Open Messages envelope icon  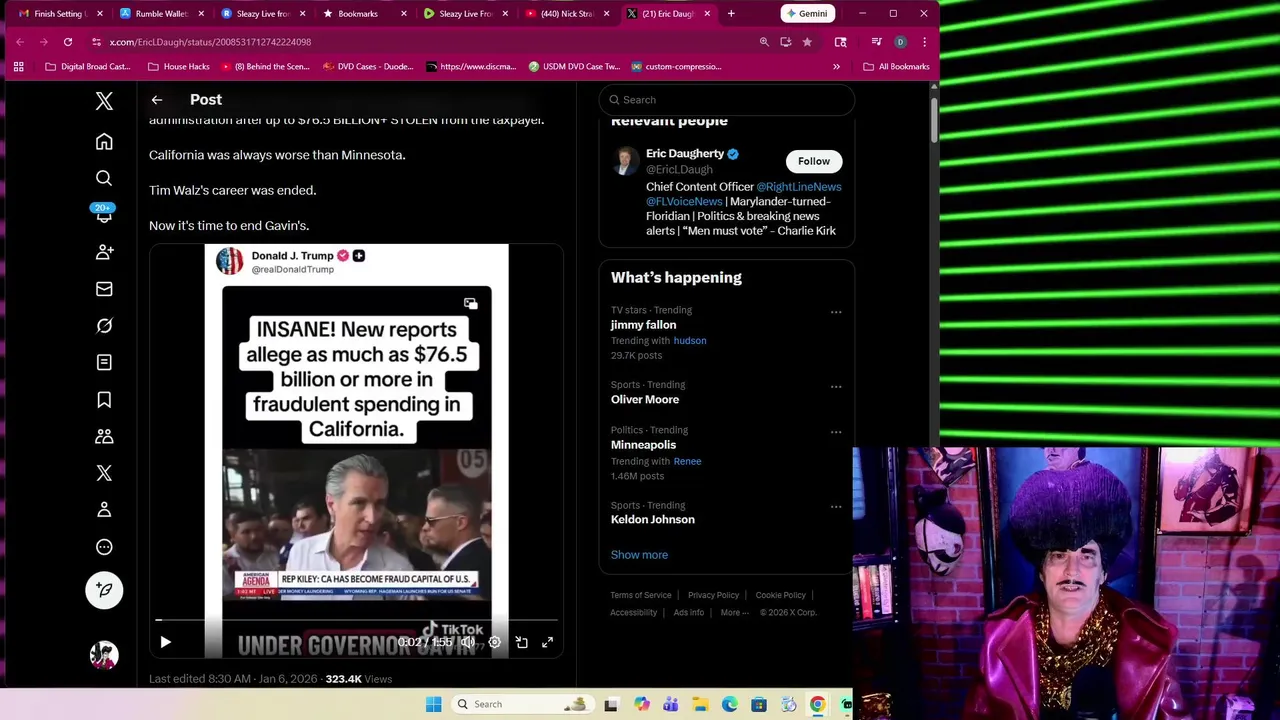[x=104, y=289]
